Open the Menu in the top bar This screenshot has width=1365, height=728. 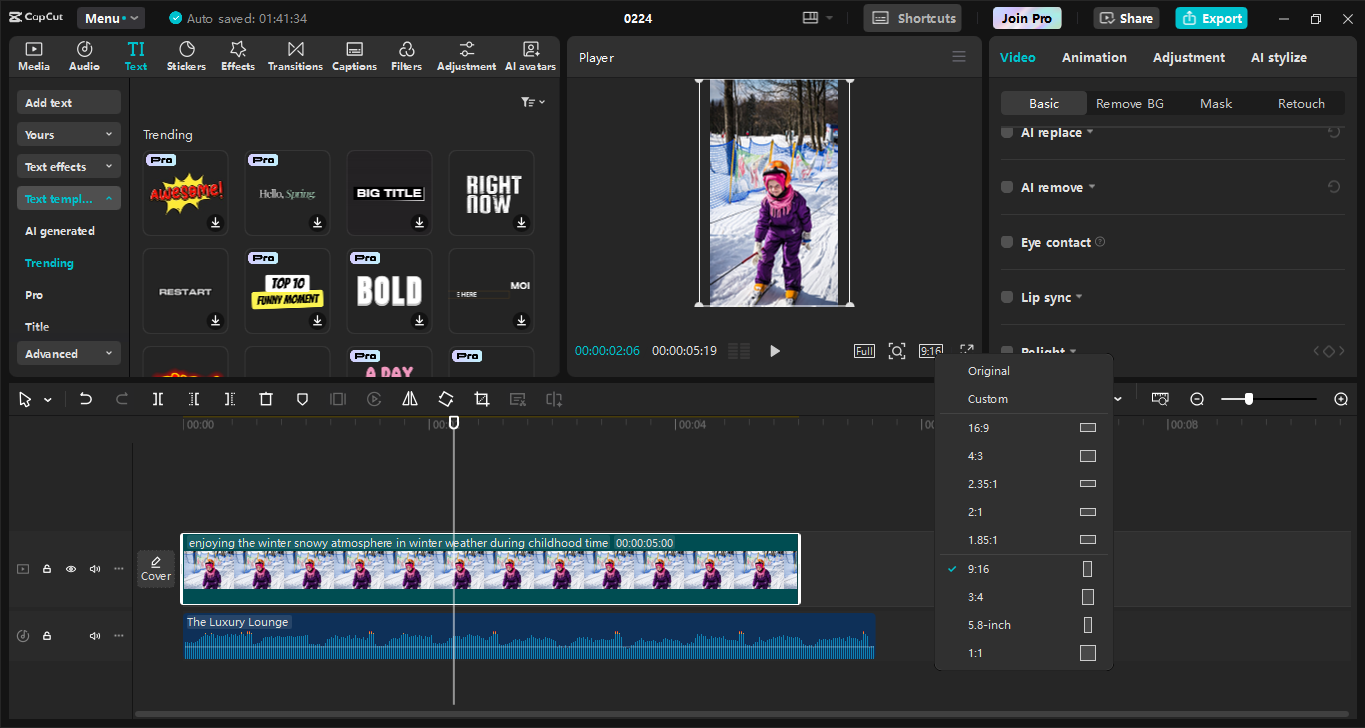pyautogui.click(x=110, y=17)
